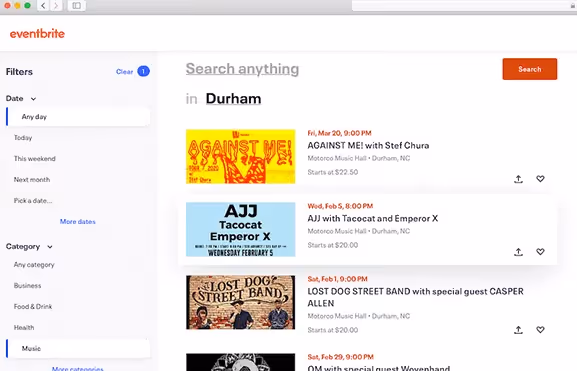Image resolution: width=577 pixels, height=371 pixels.
Task: Go back with browser back arrow
Action: (x=43, y=6)
